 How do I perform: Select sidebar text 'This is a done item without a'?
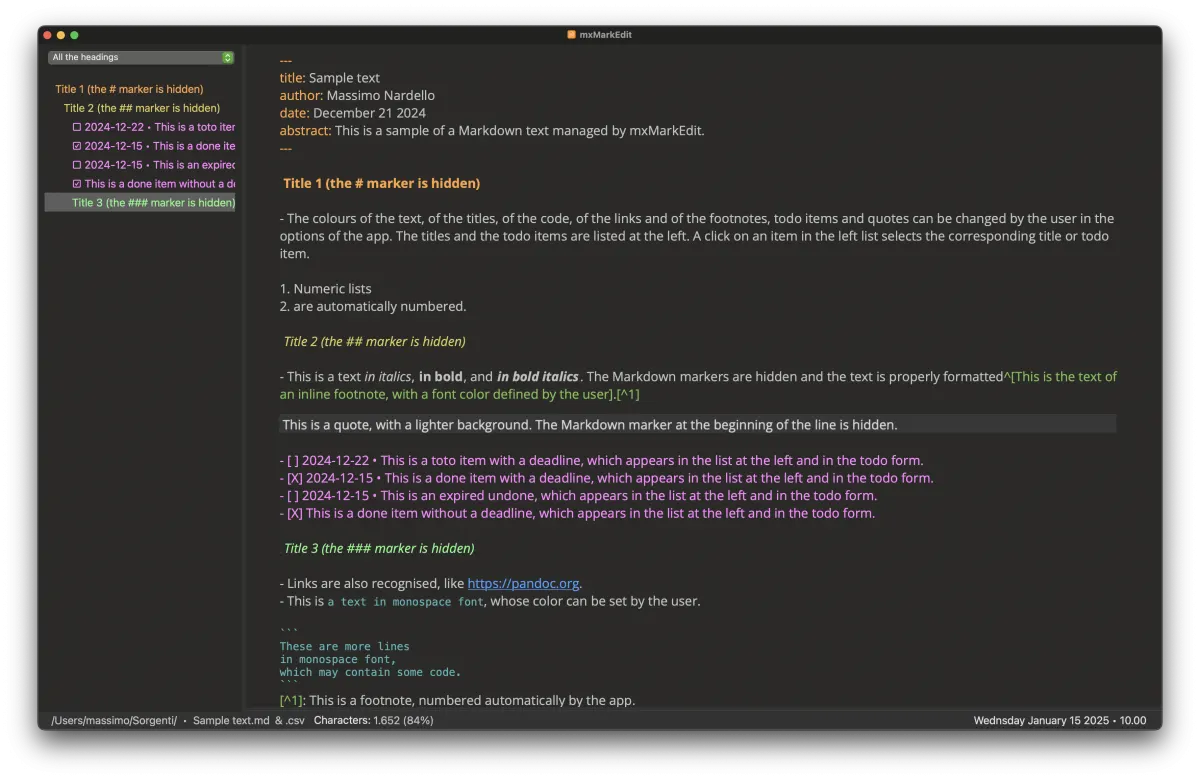[x=160, y=184]
